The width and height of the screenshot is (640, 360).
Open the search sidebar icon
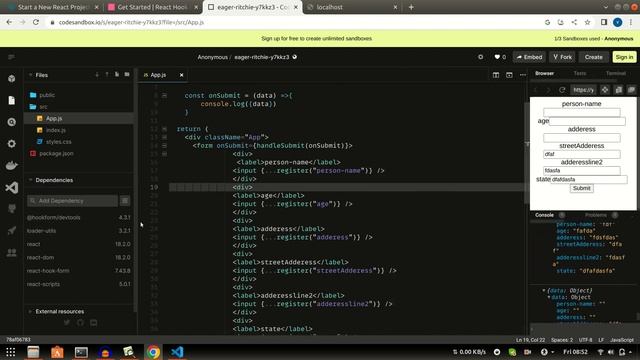(x=11, y=122)
